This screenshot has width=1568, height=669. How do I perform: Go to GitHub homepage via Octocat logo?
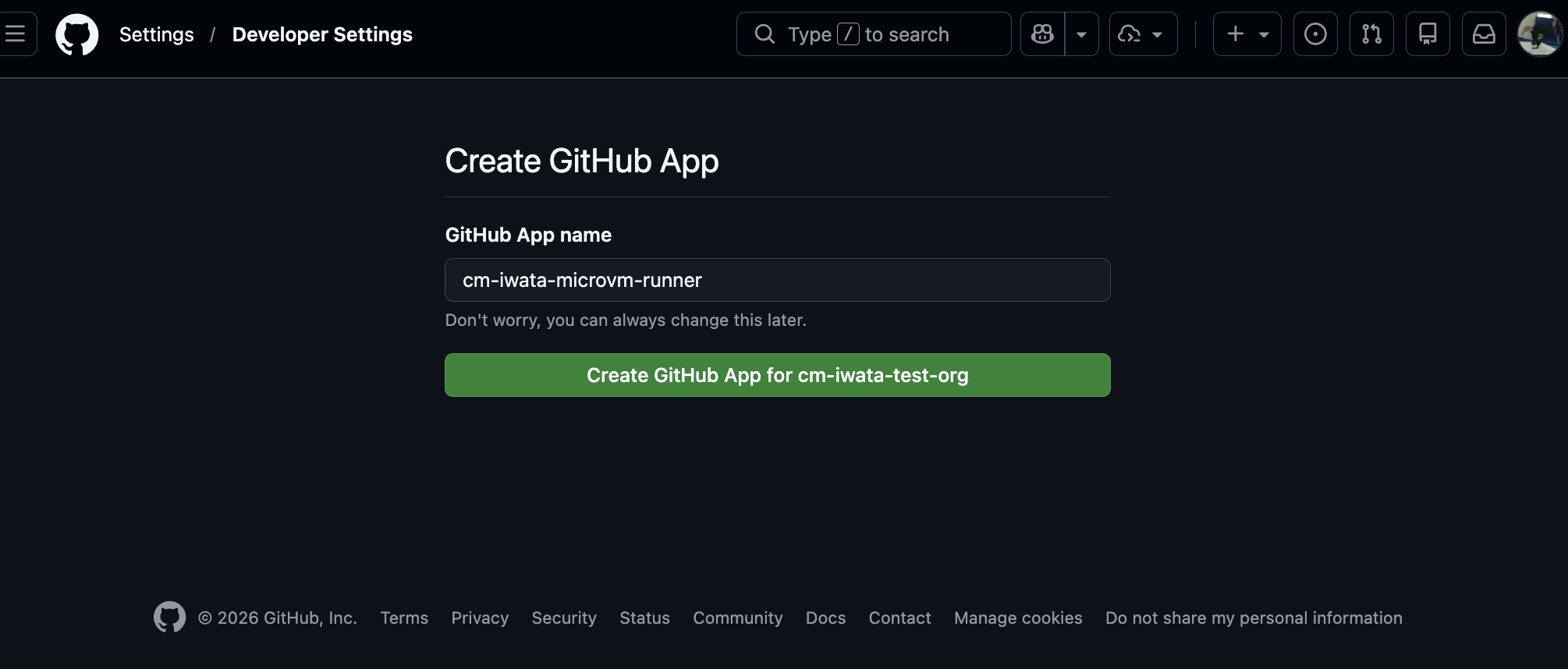[x=77, y=34]
